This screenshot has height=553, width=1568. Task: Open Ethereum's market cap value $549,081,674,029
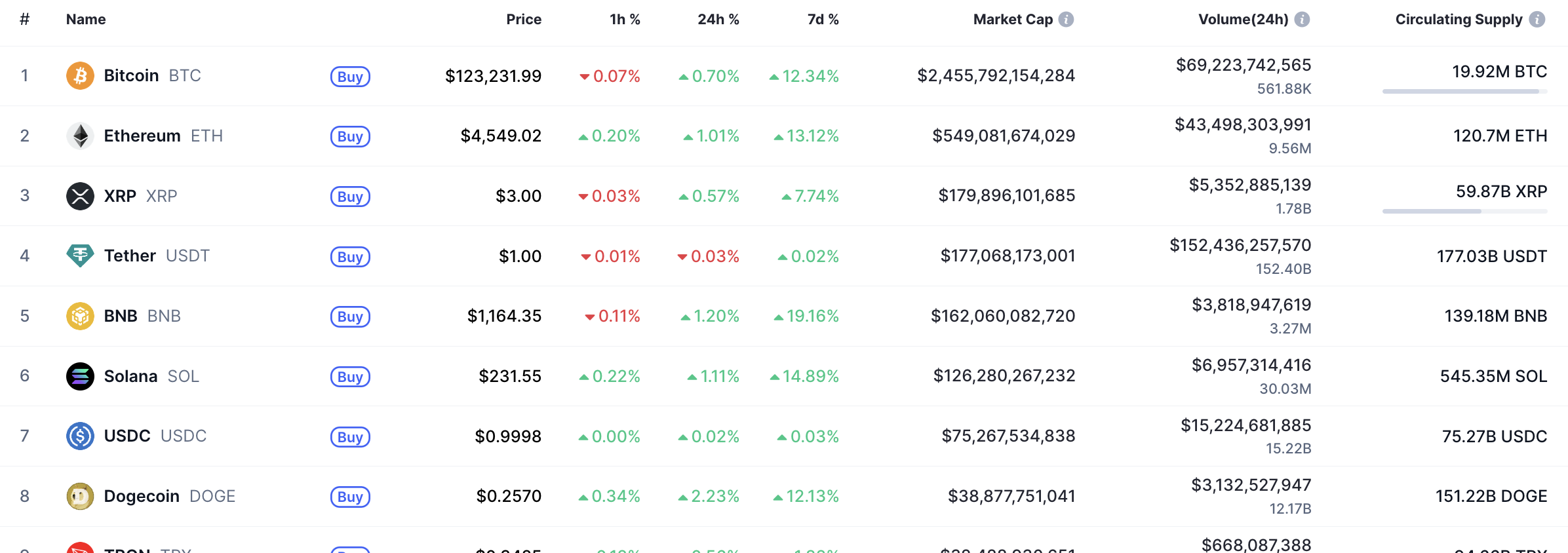[1004, 136]
